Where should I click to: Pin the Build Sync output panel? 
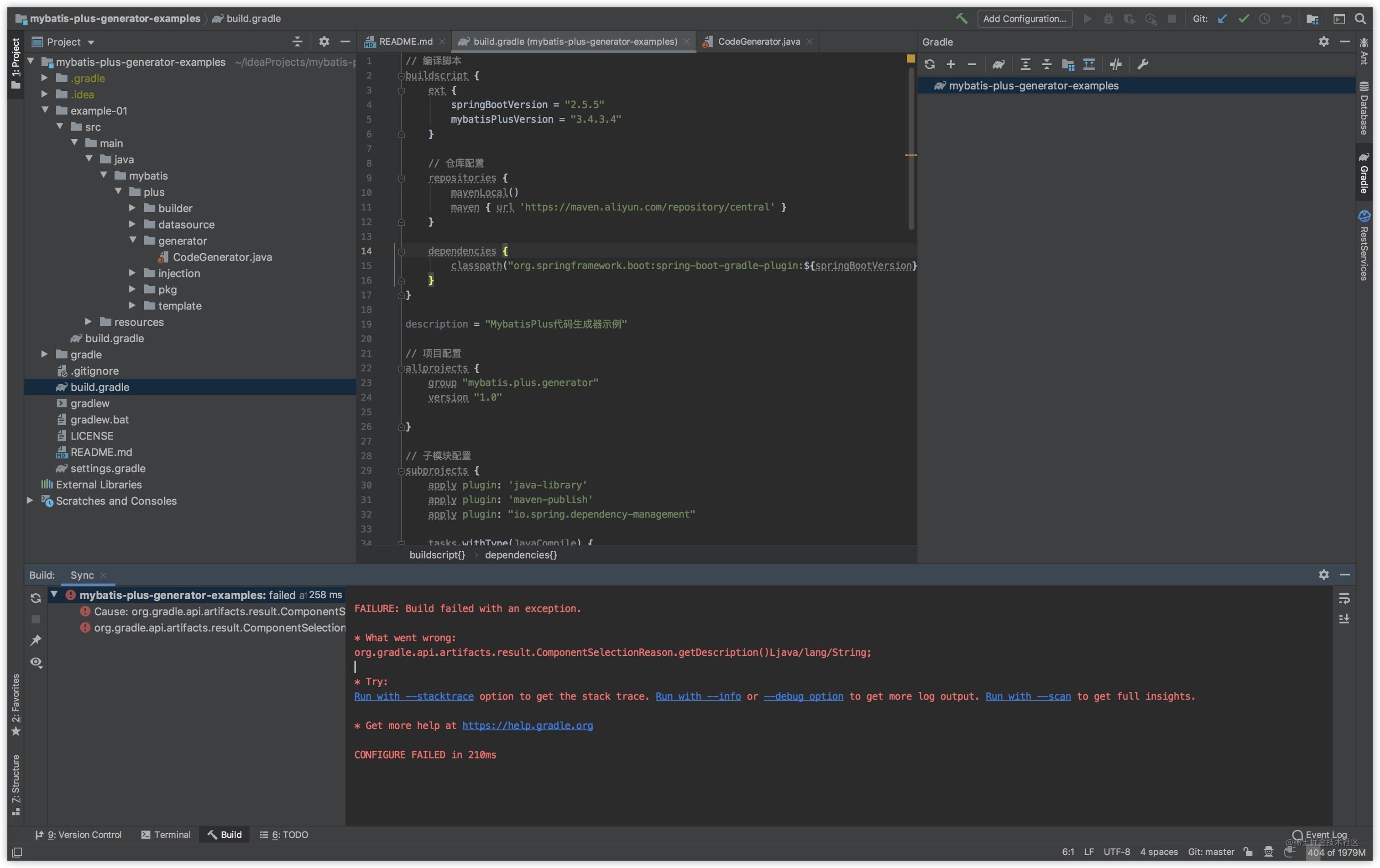(36, 640)
